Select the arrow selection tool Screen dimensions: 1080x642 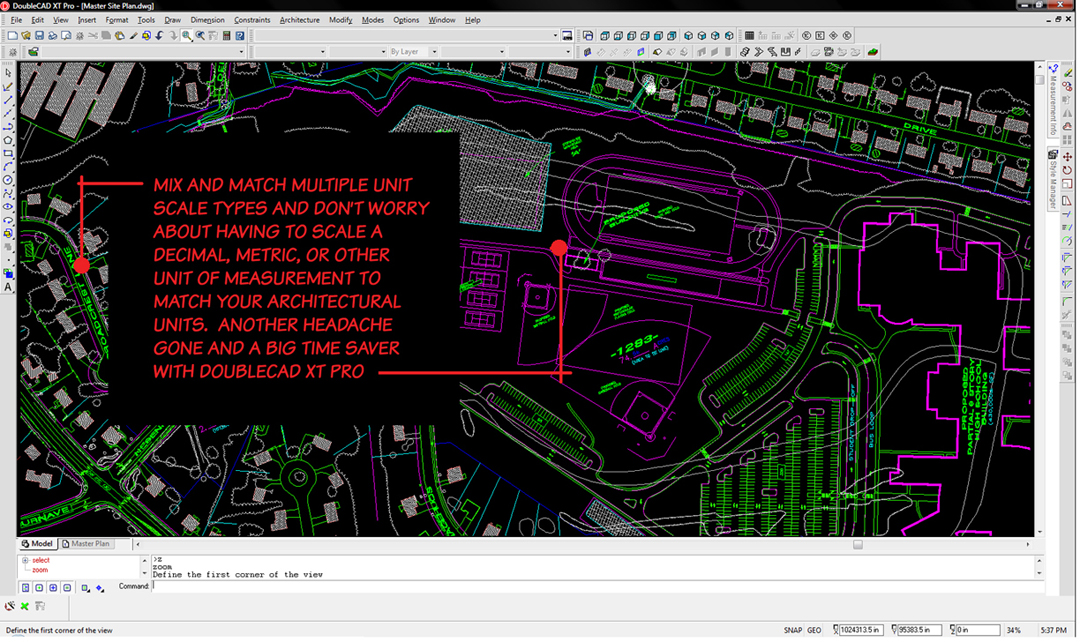point(9,73)
